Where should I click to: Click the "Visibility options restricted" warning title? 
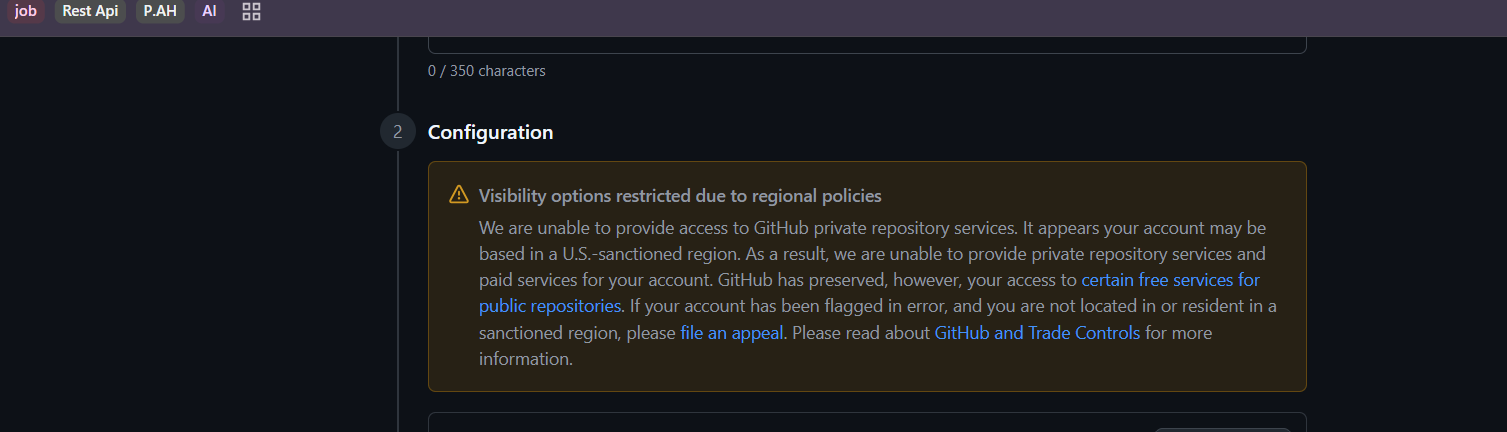[x=680, y=195]
